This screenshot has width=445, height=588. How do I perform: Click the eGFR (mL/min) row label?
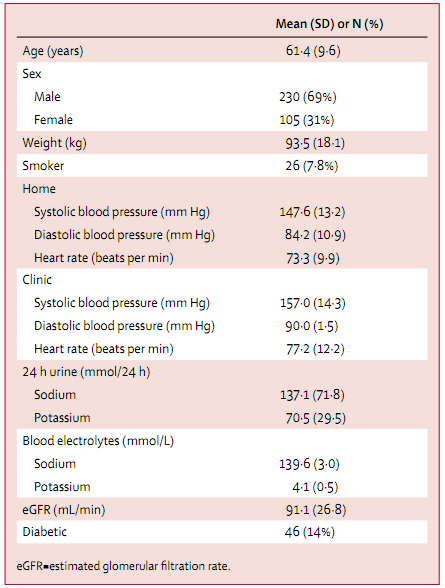coord(64,510)
